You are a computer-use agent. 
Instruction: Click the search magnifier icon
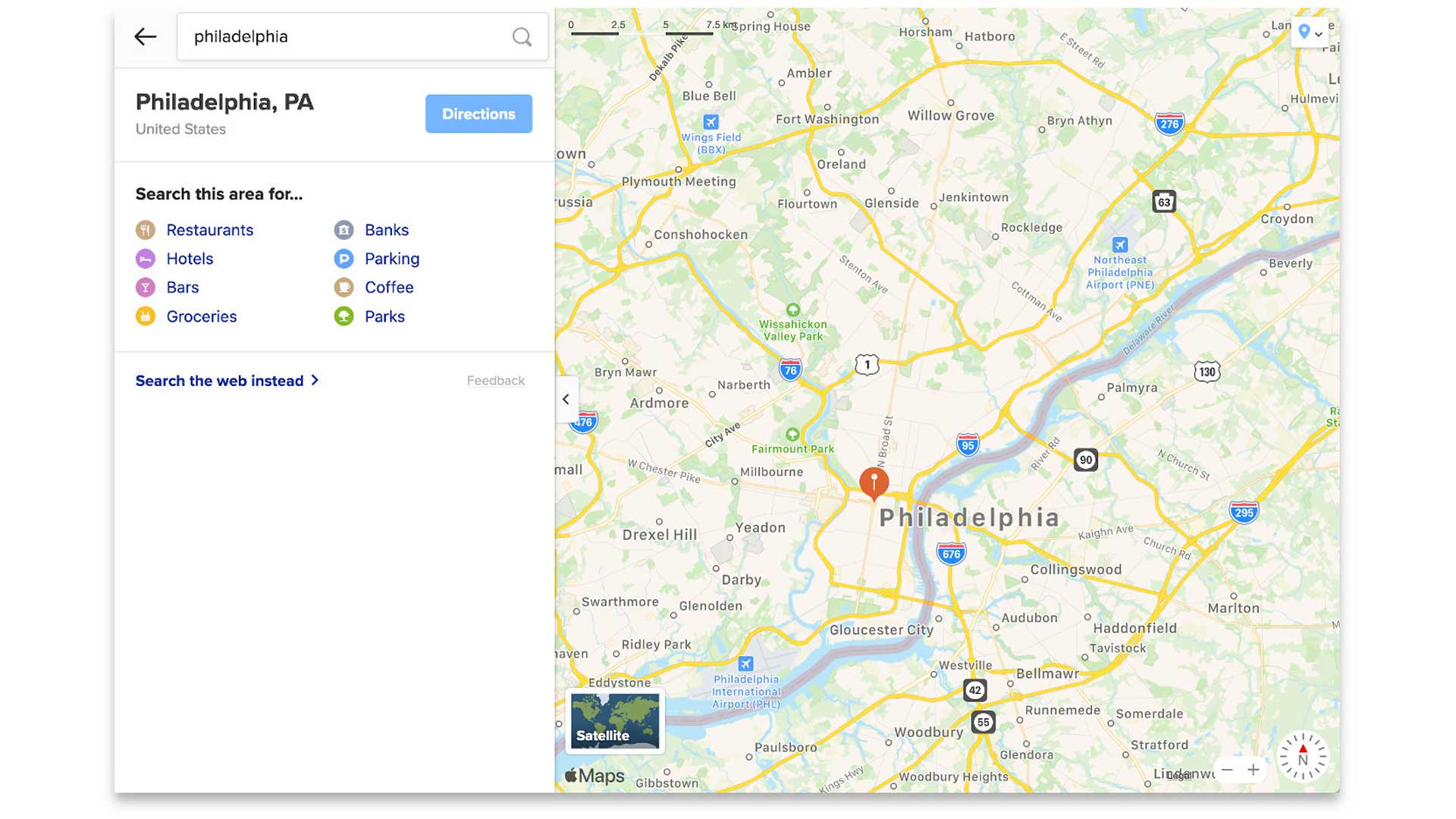click(x=521, y=36)
